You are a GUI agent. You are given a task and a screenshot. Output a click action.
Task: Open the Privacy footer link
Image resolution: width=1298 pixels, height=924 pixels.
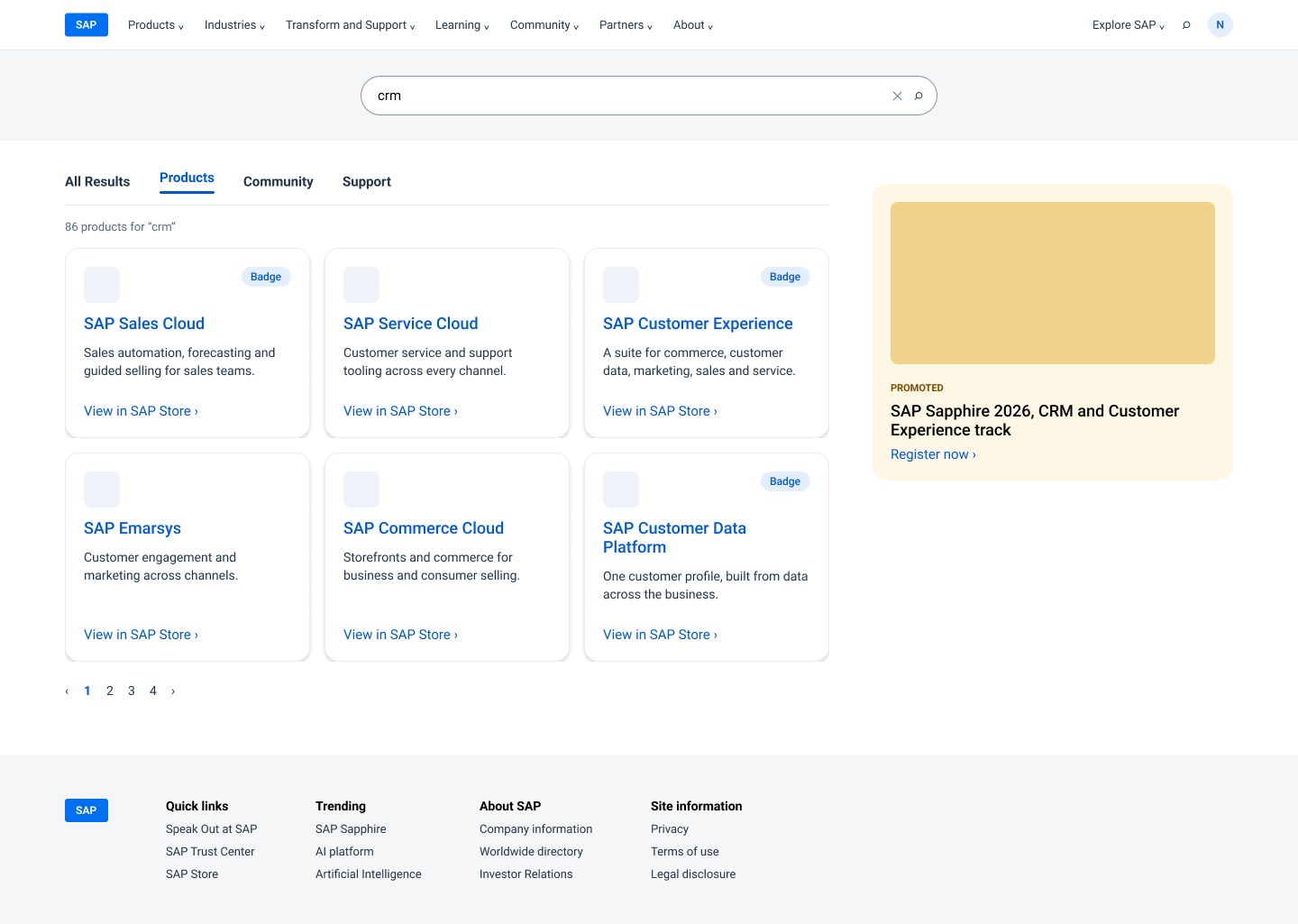click(670, 829)
